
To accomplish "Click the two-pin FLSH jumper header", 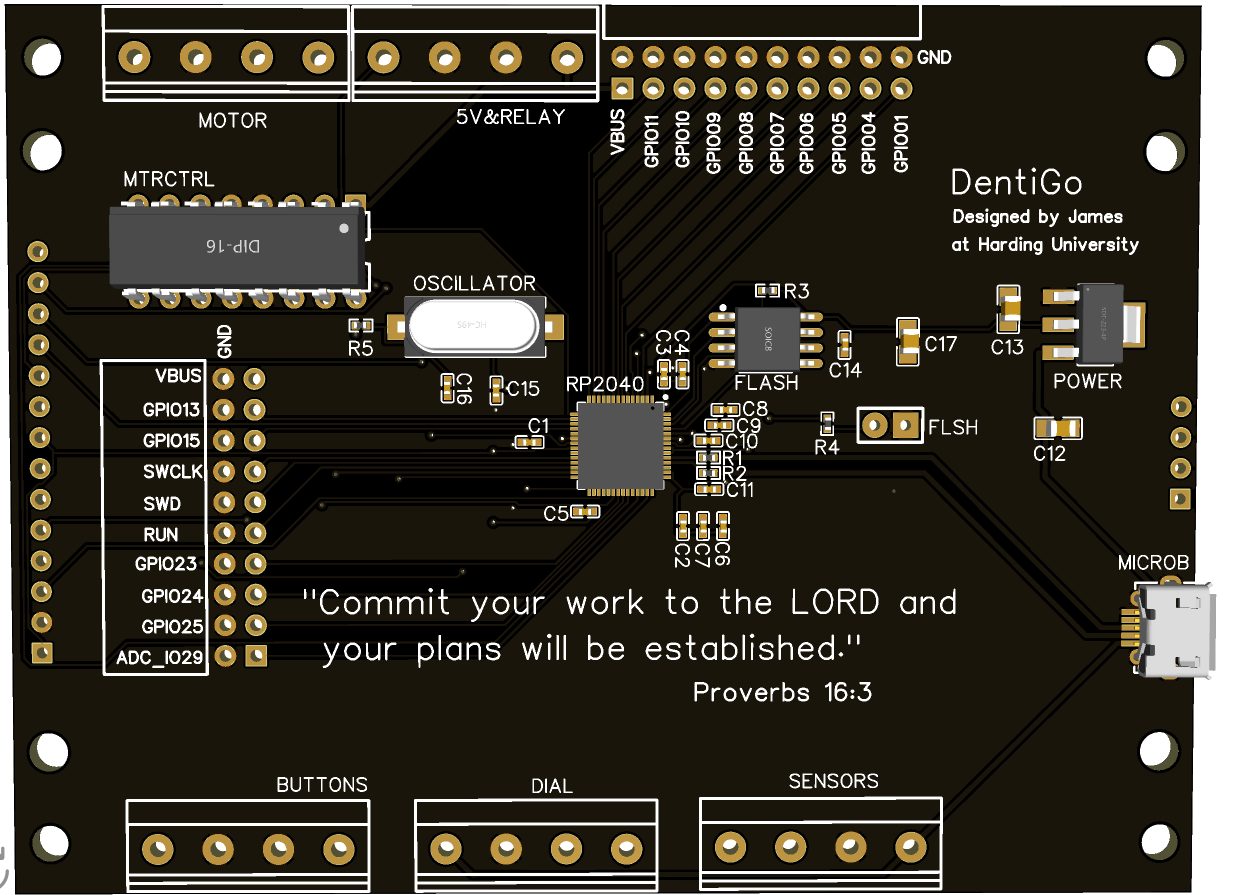I will [889, 426].
